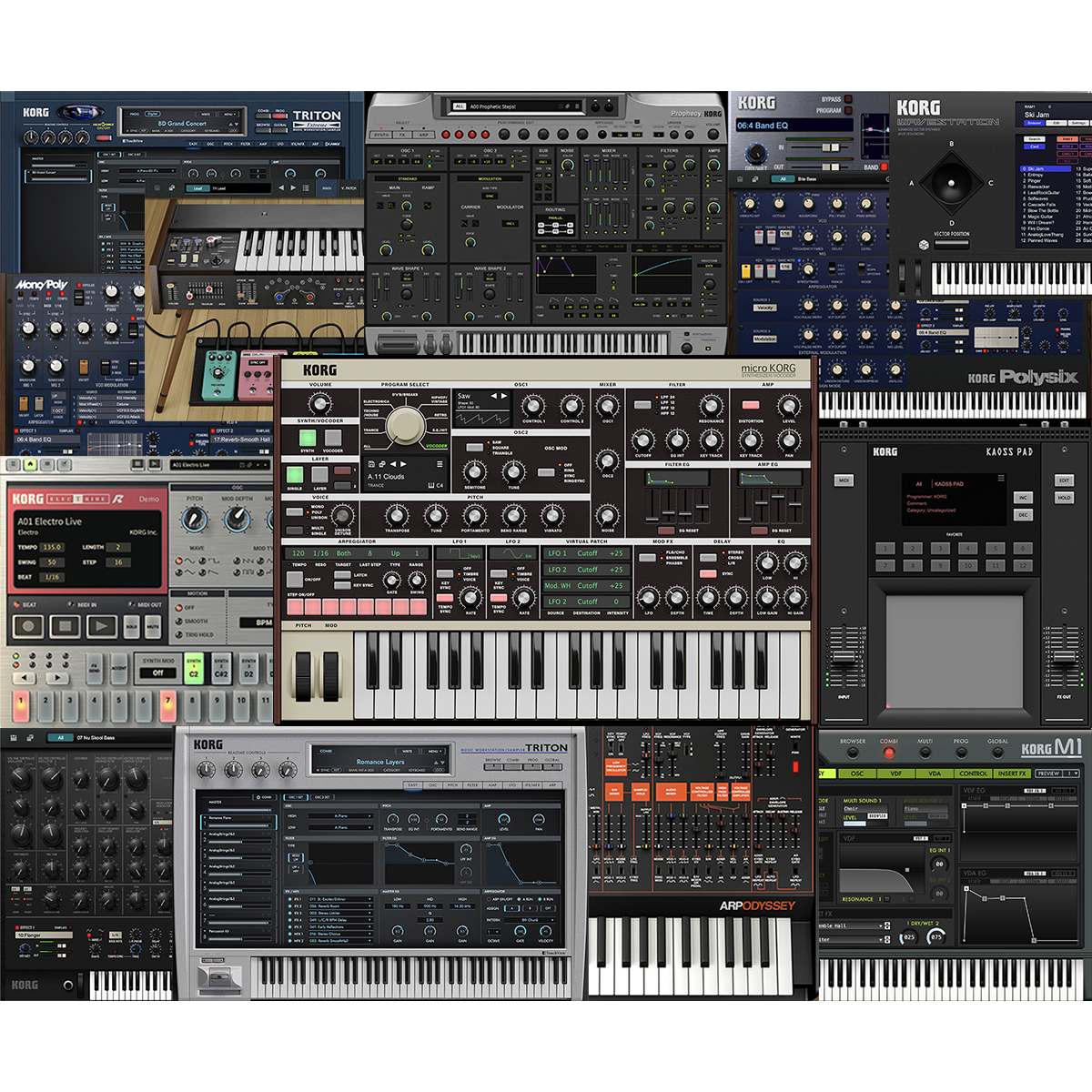The image size is (1092, 1092).
Task: Select previous OSC1 waveform on microKORG
Action: (494, 396)
